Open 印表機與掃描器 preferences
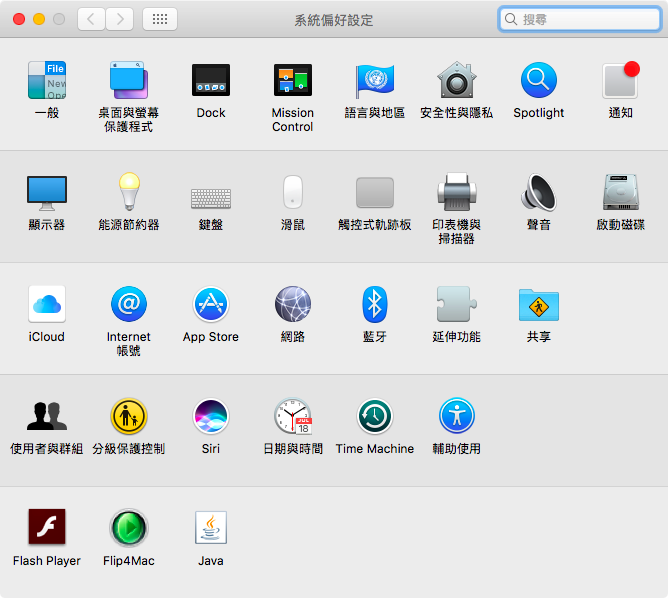This screenshot has height=598, width=668. (x=457, y=192)
